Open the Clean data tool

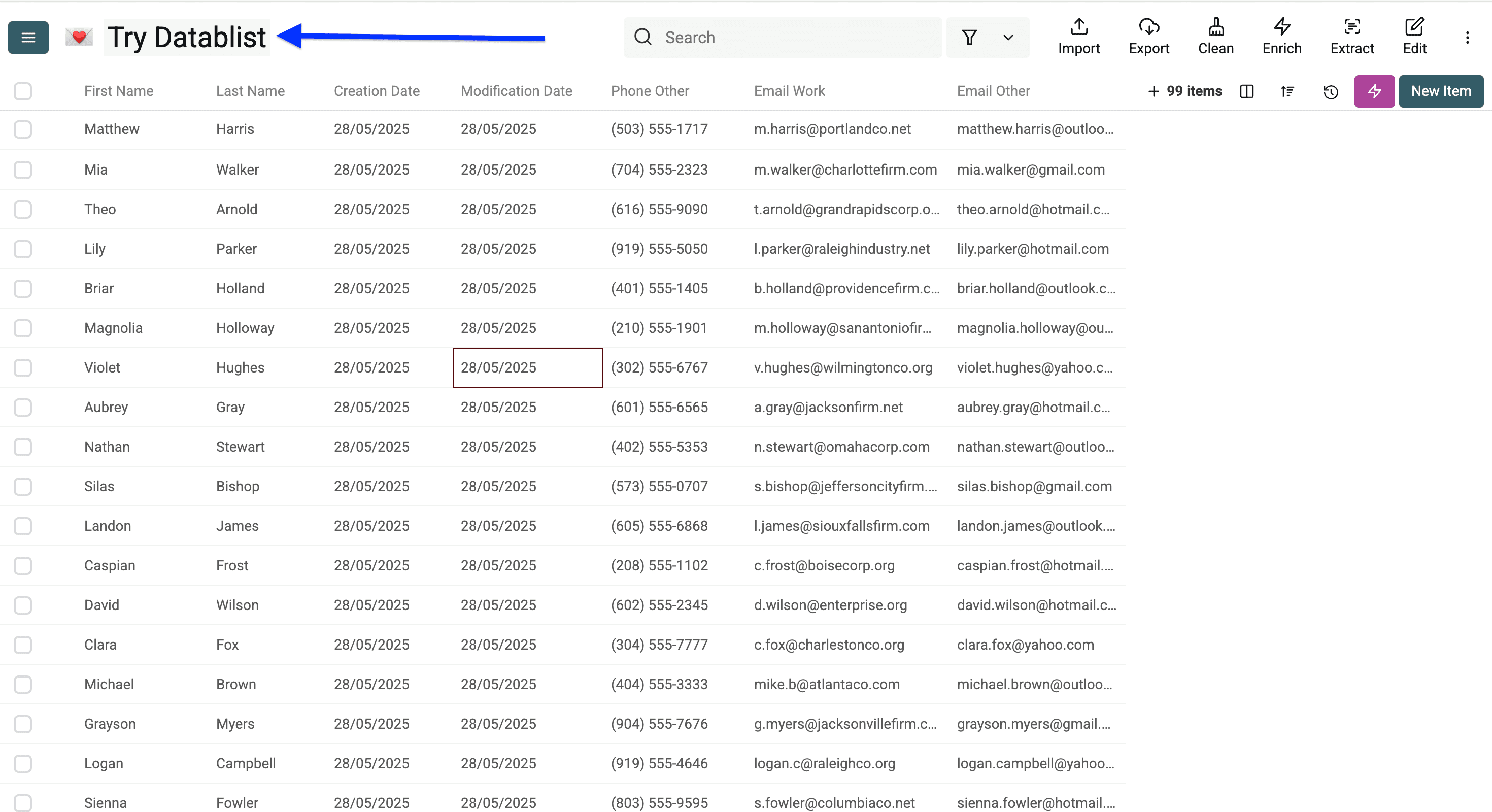point(1216,37)
